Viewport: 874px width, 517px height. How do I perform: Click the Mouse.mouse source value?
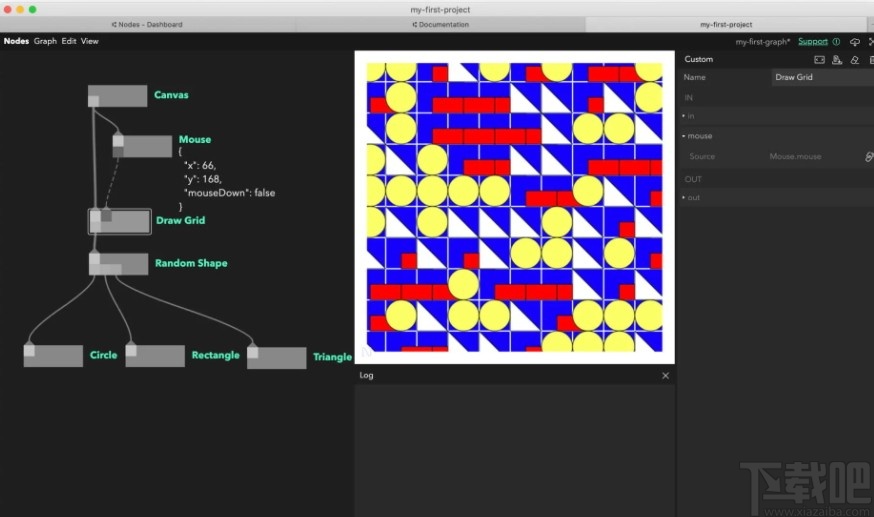795,157
